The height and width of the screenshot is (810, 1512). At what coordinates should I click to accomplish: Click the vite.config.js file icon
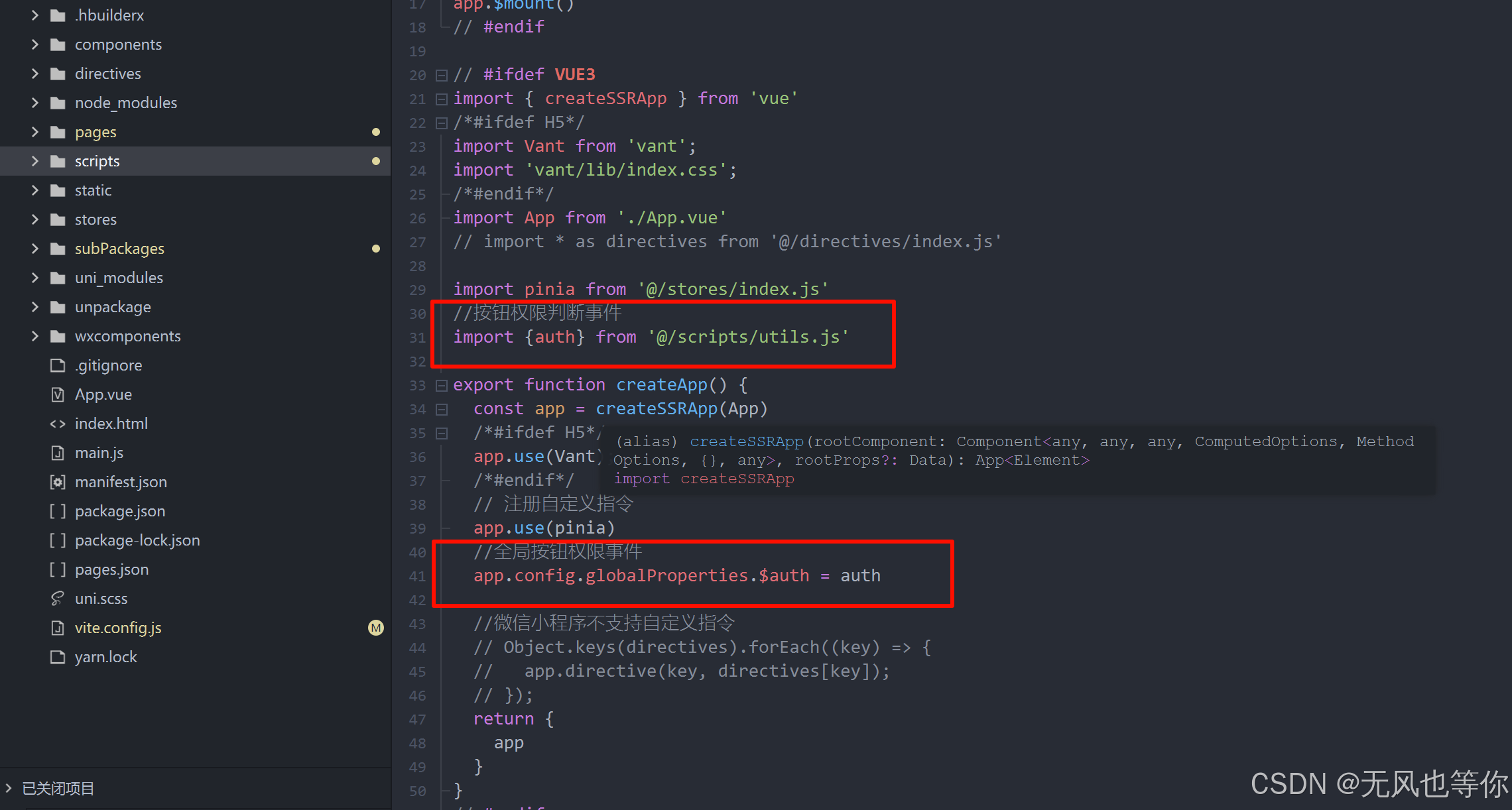point(58,628)
